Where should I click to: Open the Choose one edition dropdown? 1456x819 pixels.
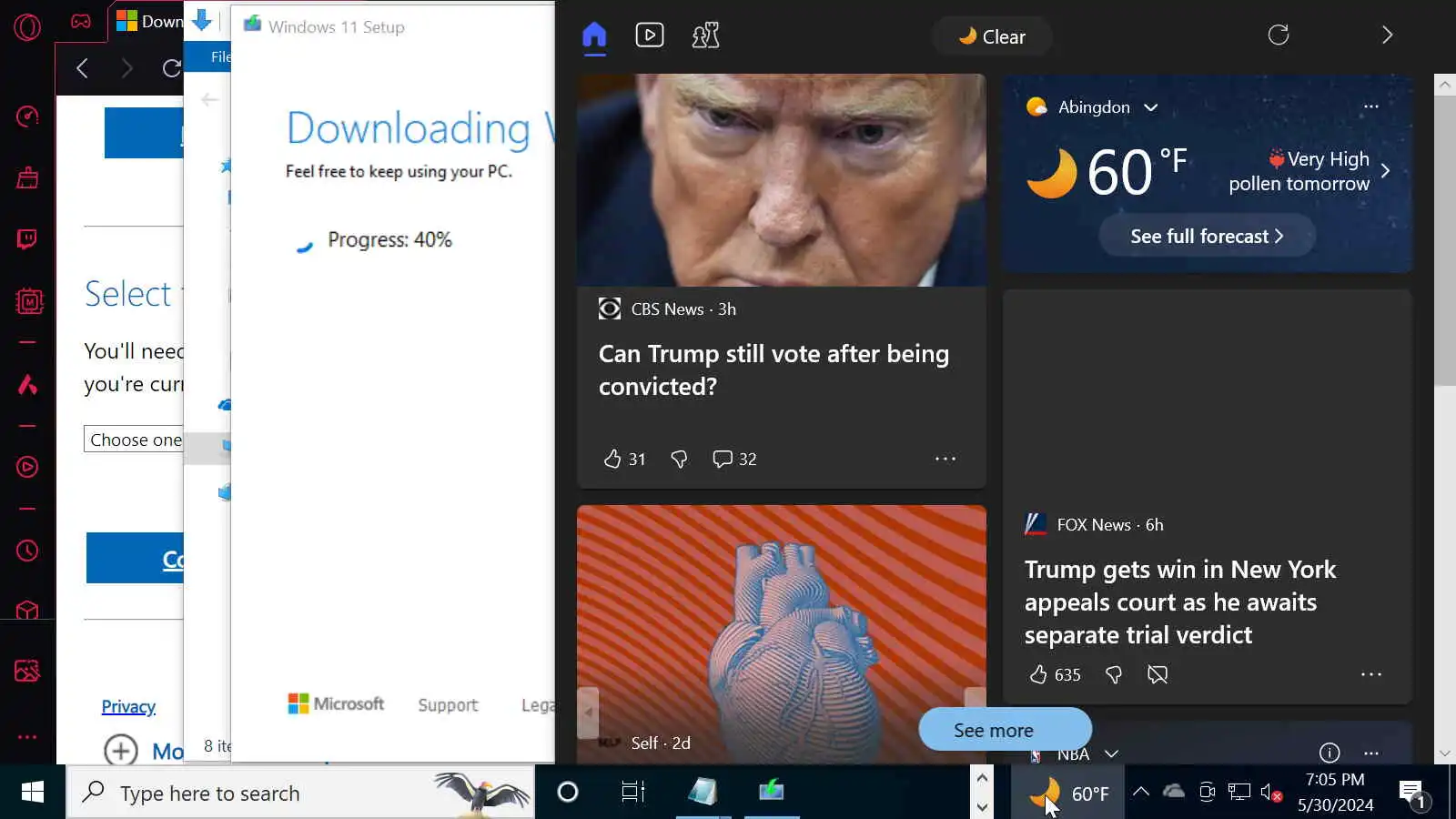(134, 440)
